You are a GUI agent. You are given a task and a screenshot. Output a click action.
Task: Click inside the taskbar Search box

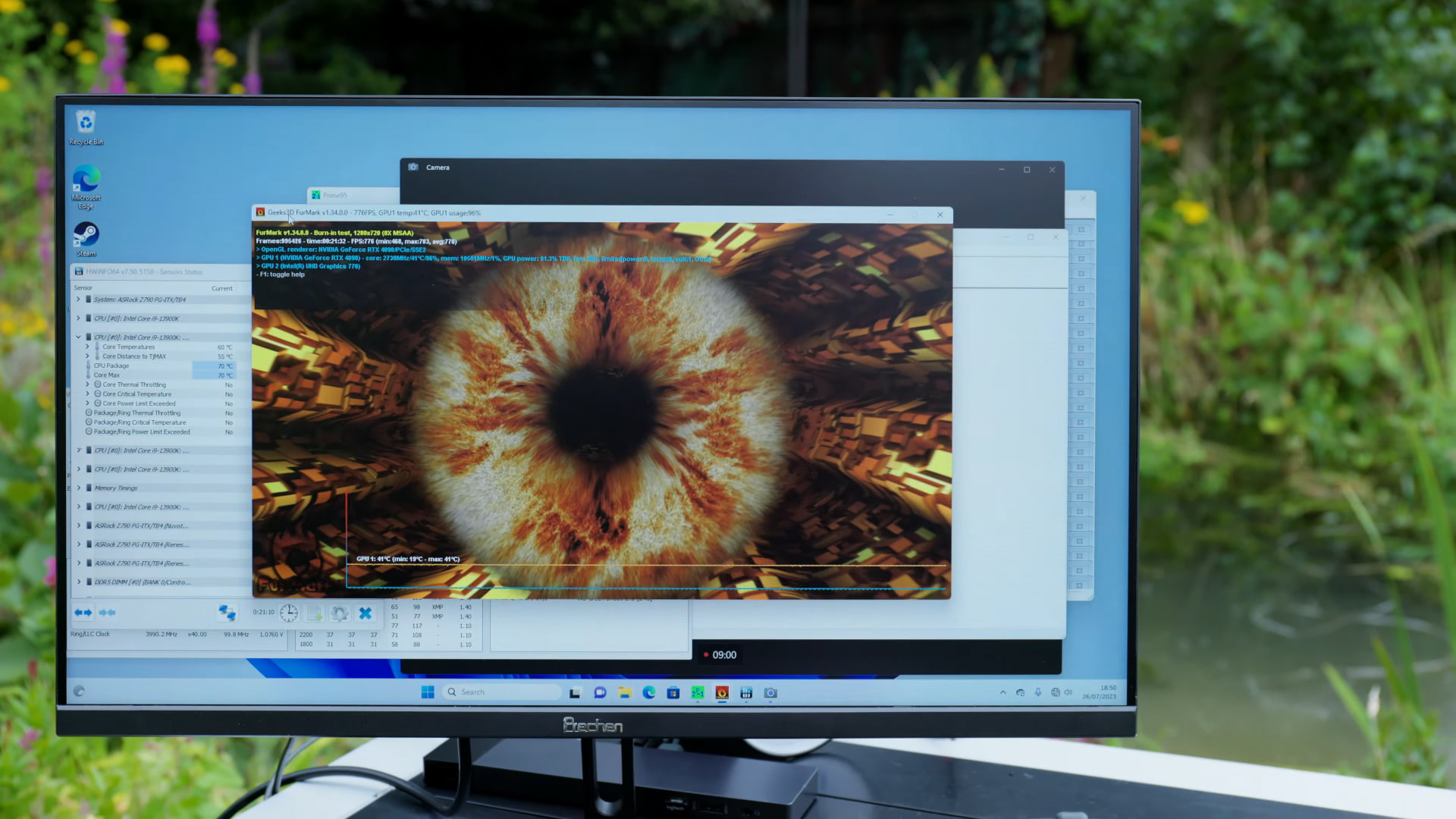[x=502, y=692]
